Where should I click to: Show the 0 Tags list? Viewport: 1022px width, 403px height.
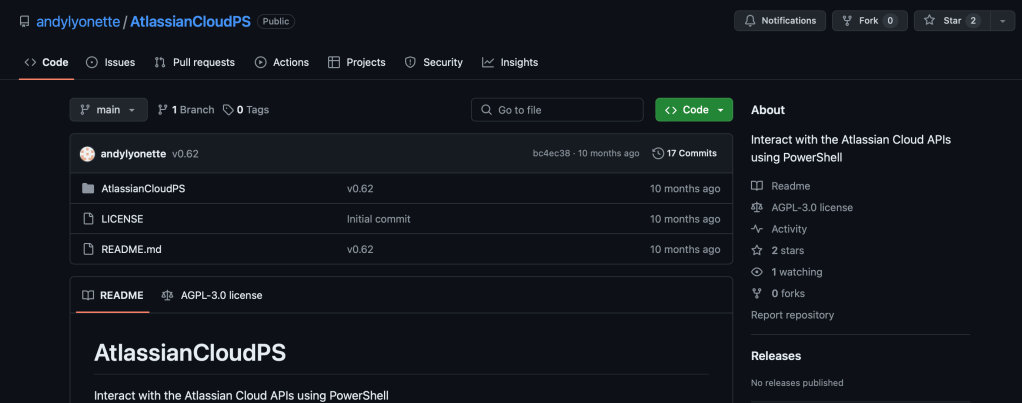coord(246,110)
